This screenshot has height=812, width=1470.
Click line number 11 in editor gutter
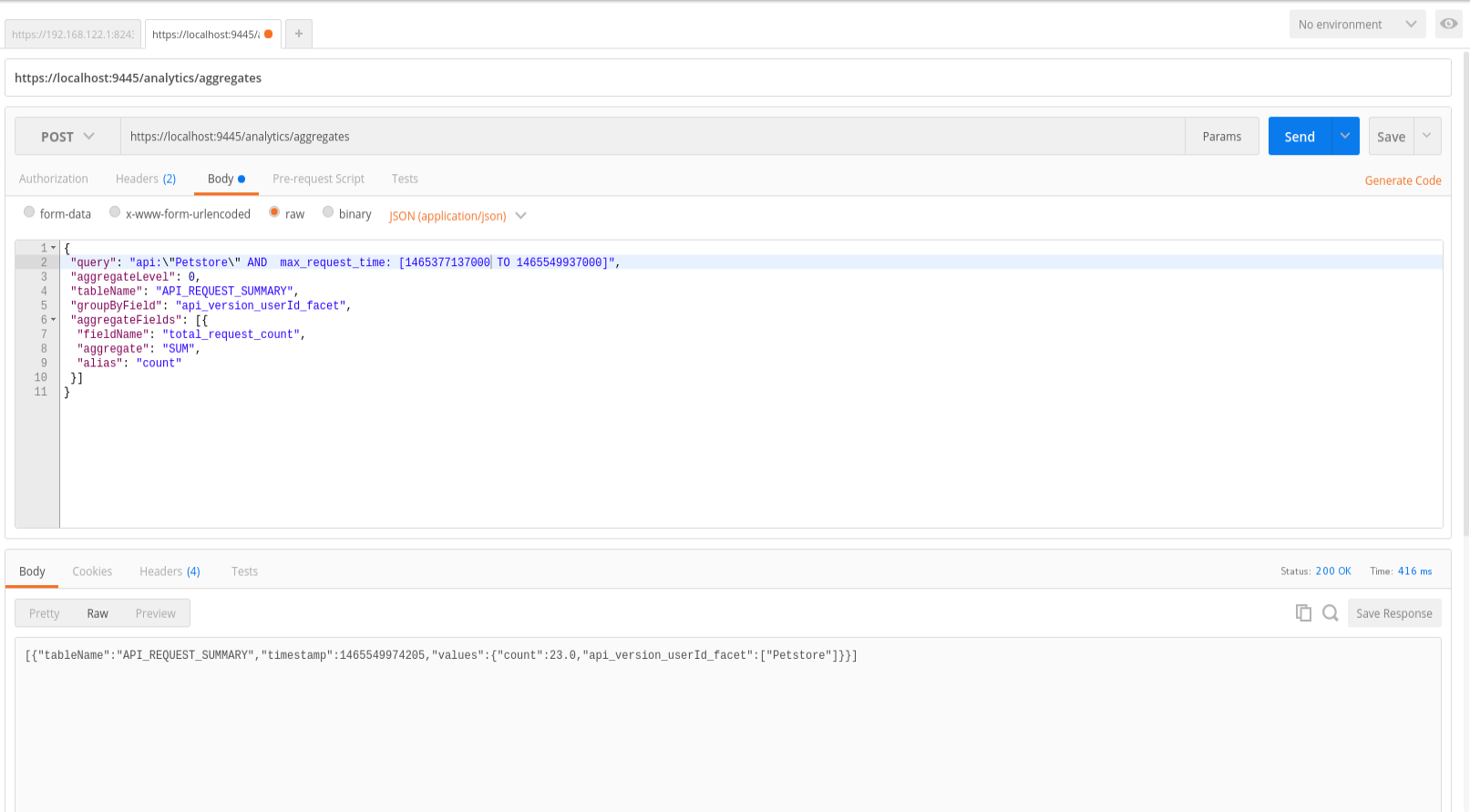point(40,392)
